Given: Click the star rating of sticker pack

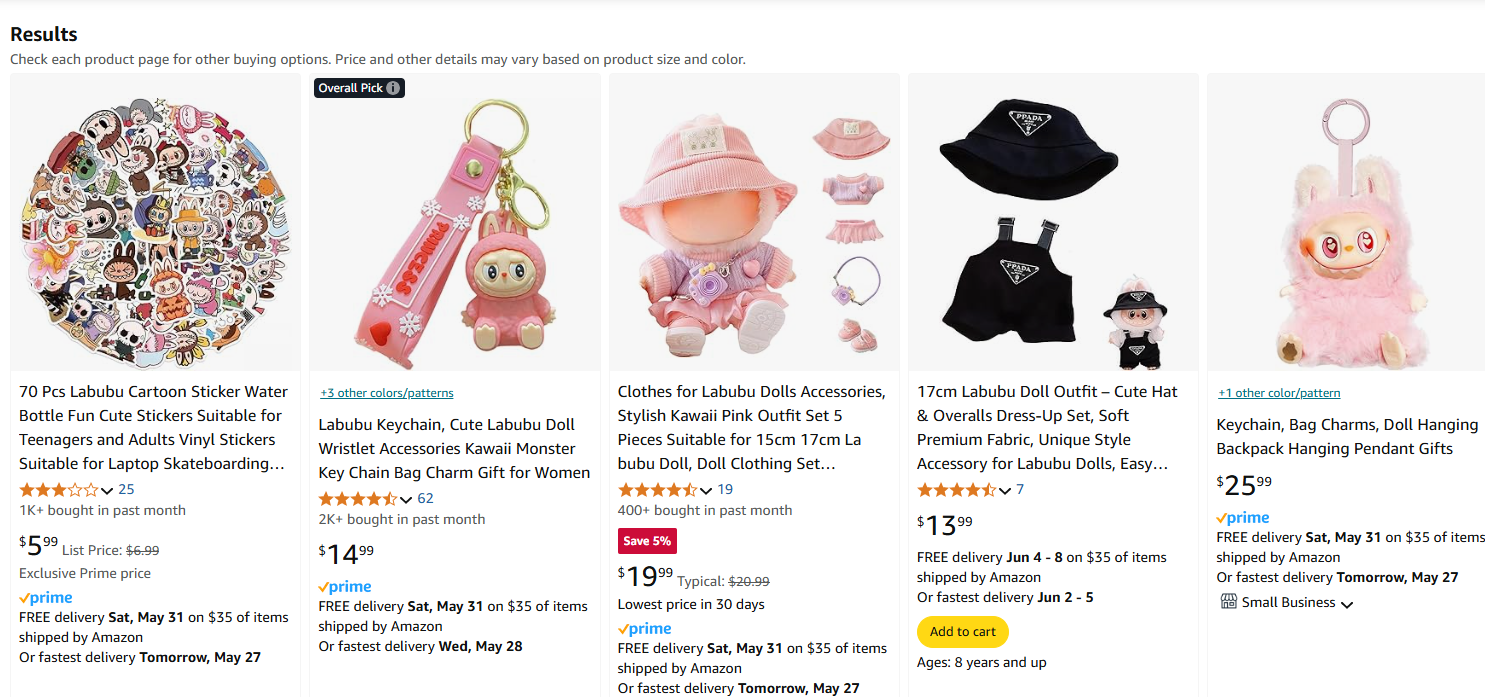Looking at the screenshot, I should pos(58,490).
